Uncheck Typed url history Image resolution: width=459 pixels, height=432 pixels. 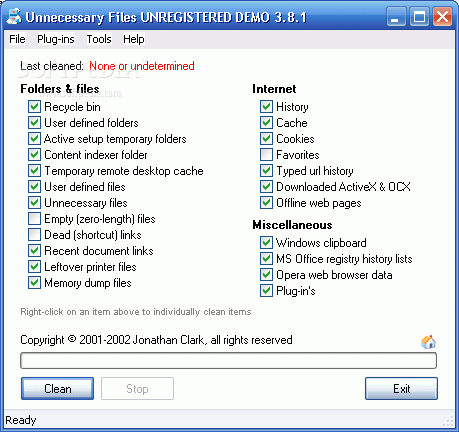(x=266, y=171)
